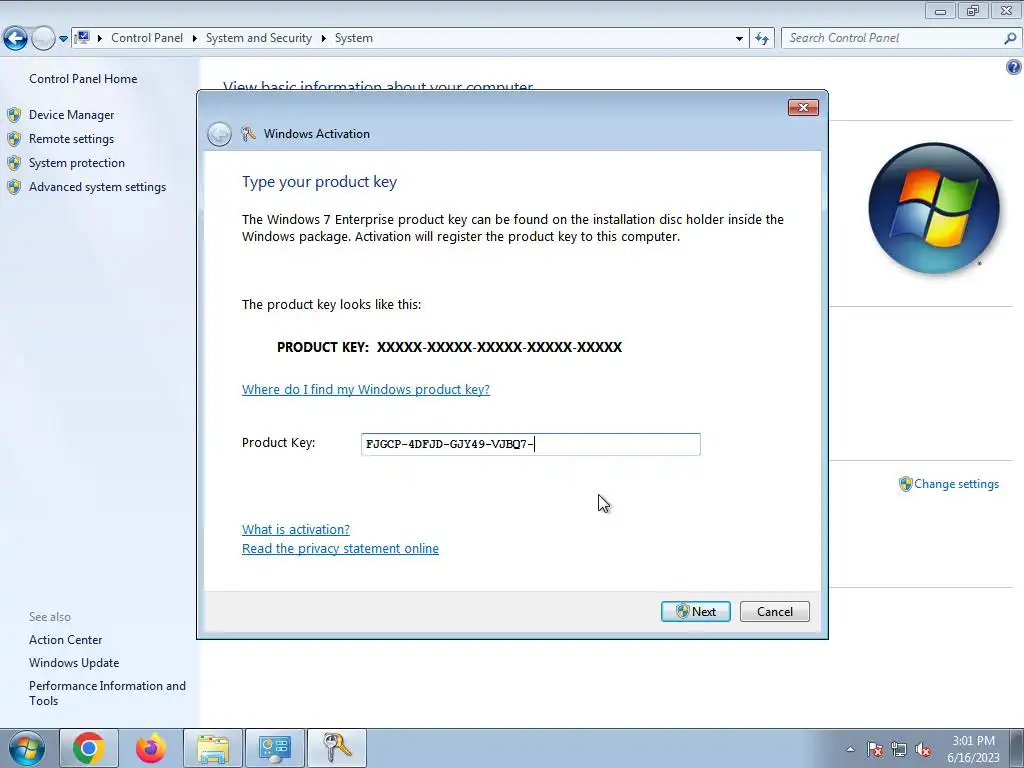Open Device Manager from the sidebar
This screenshot has height=768, width=1024.
pos(72,115)
